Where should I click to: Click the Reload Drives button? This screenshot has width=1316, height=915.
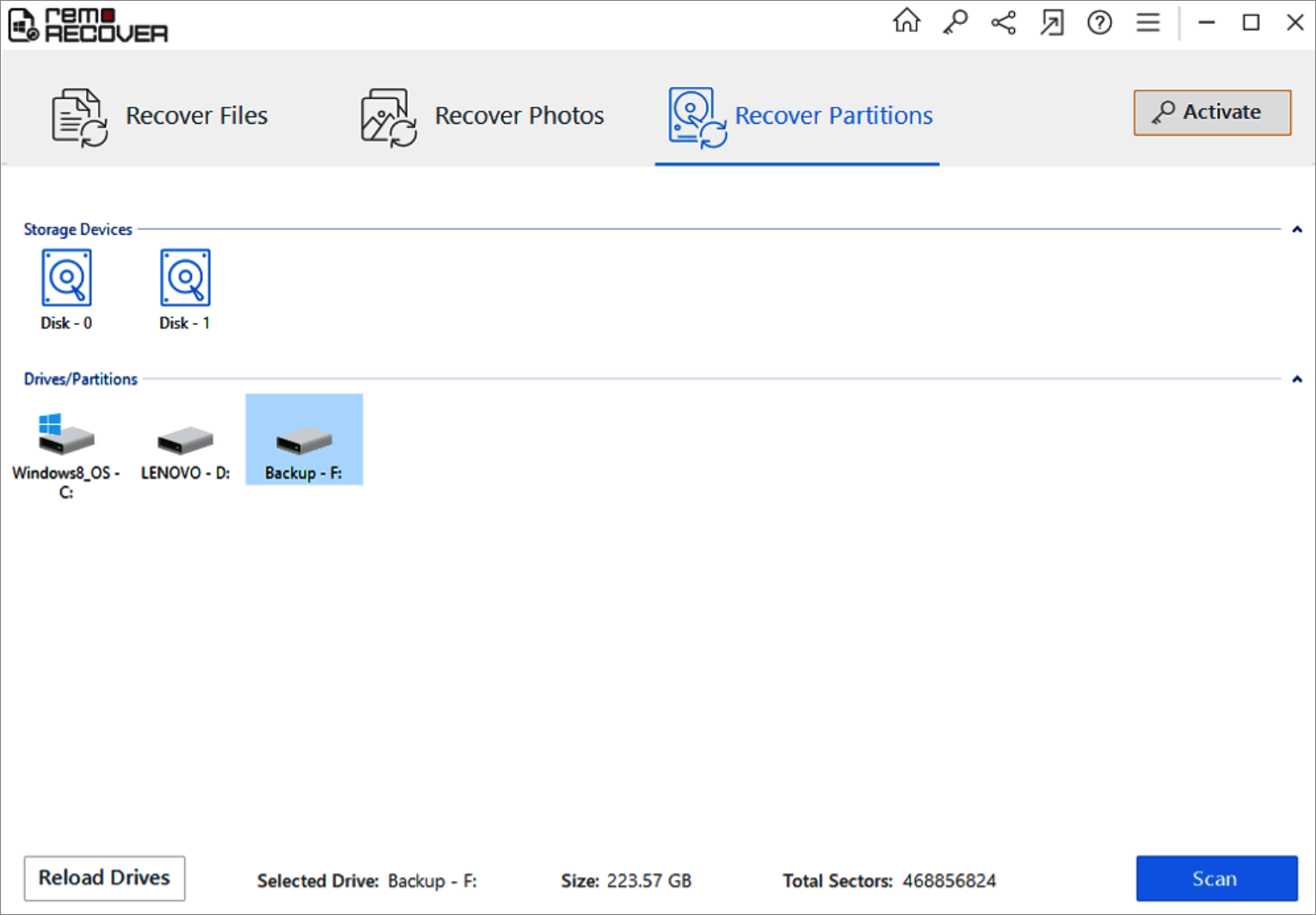(x=104, y=878)
